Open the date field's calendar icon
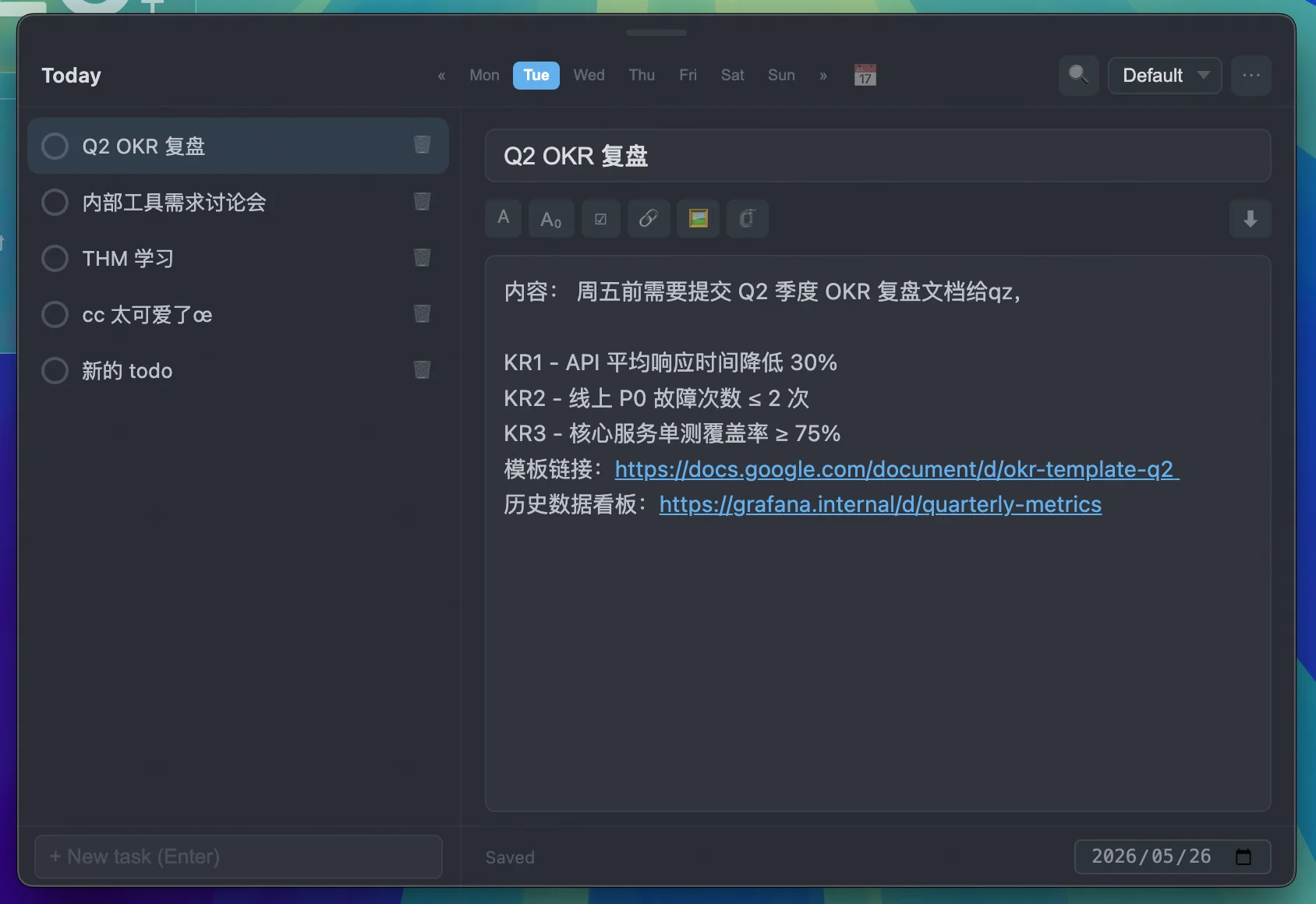The height and width of the screenshot is (904, 1316). pyautogui.click(x=1243, y=856)
